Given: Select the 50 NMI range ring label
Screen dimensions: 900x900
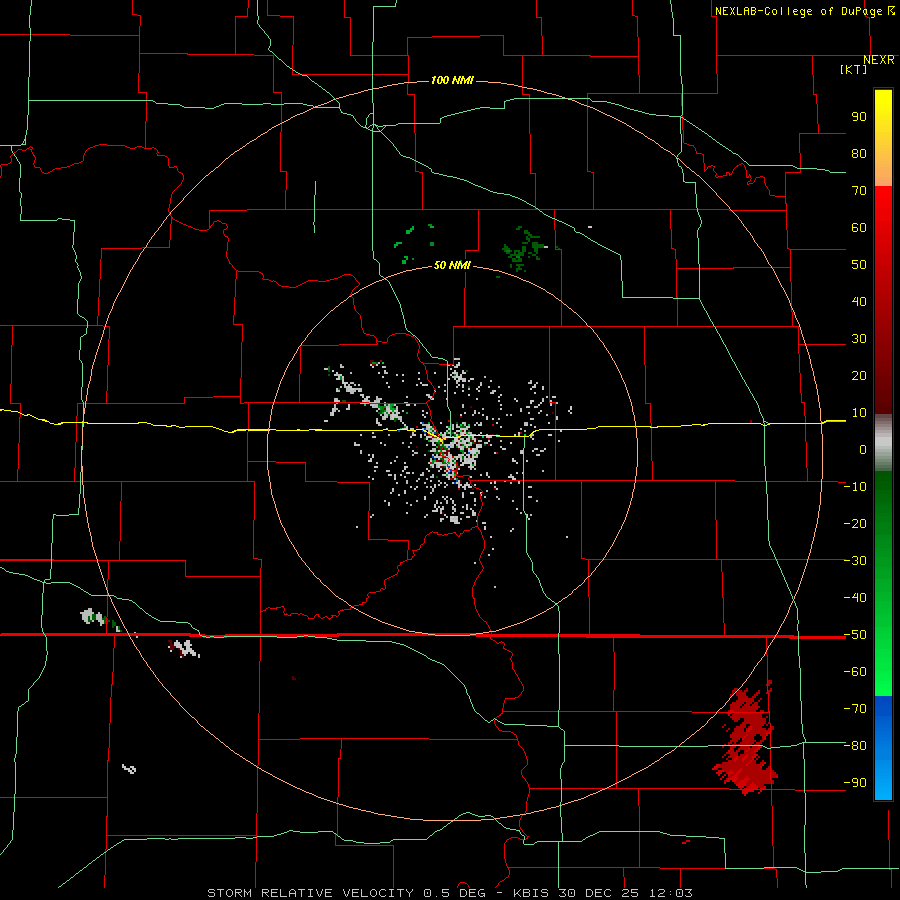Looking at the screenshot, I should [452, 265].
